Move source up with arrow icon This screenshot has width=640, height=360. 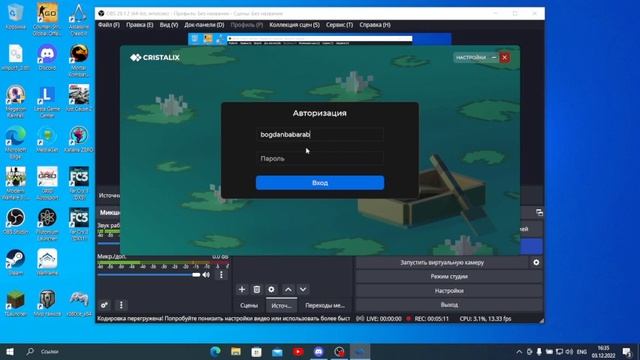point(288,289)
